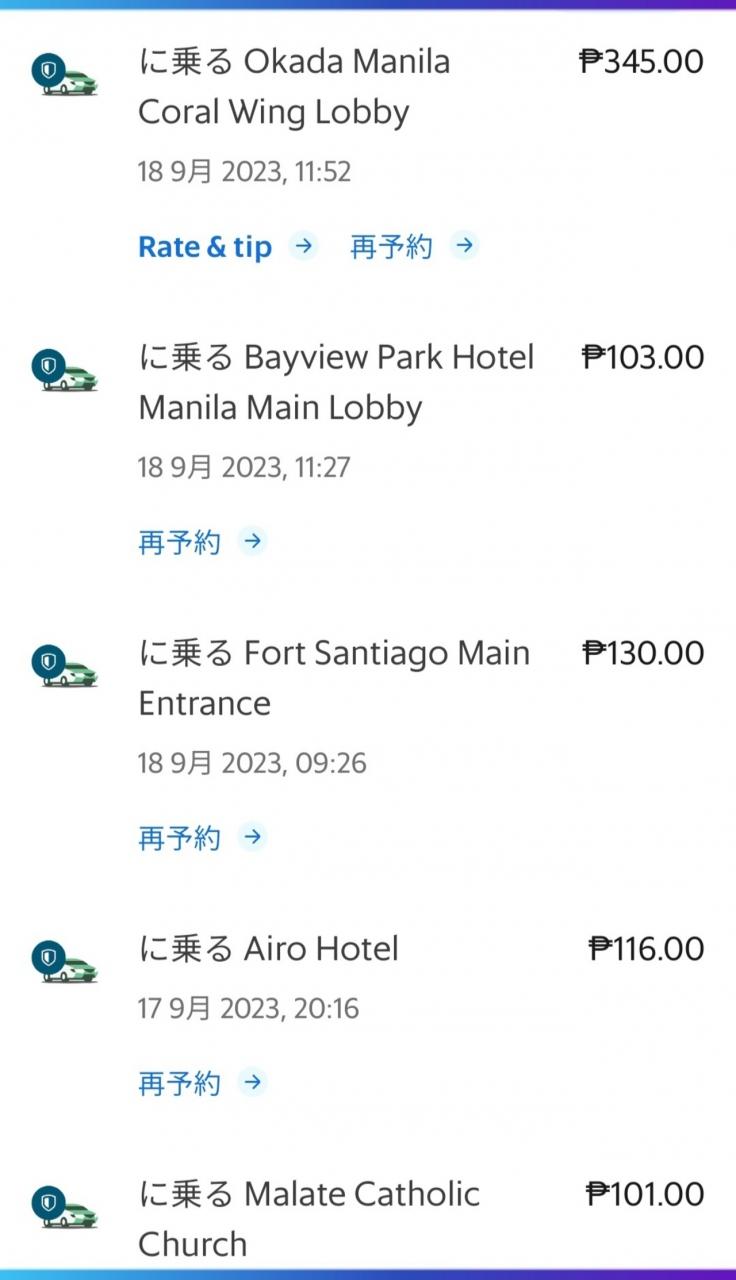Click car icon for Okada Manila ride
The height and width of the screenshot is (1280, 736).
(66, 76)
